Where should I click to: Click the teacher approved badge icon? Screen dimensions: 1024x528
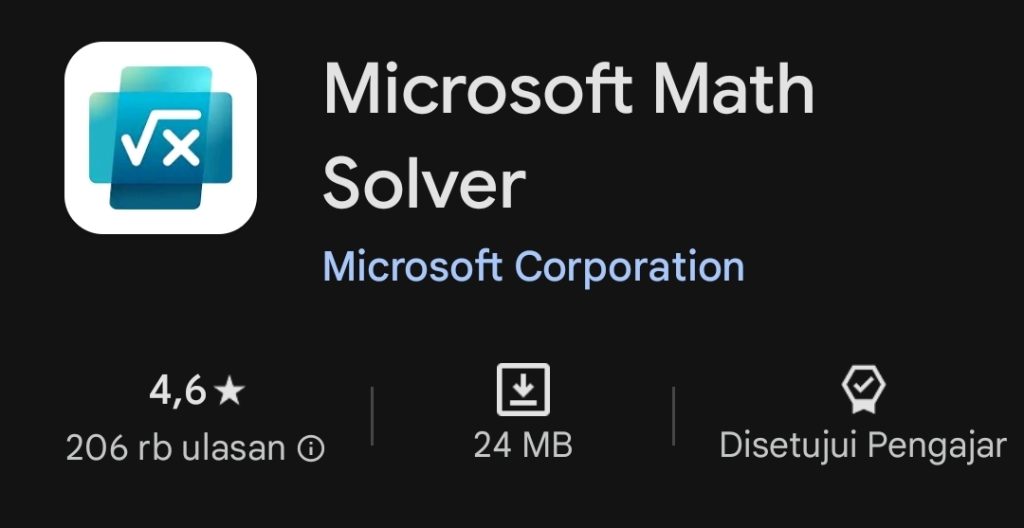pyautogui.click(x=862, y=389)
